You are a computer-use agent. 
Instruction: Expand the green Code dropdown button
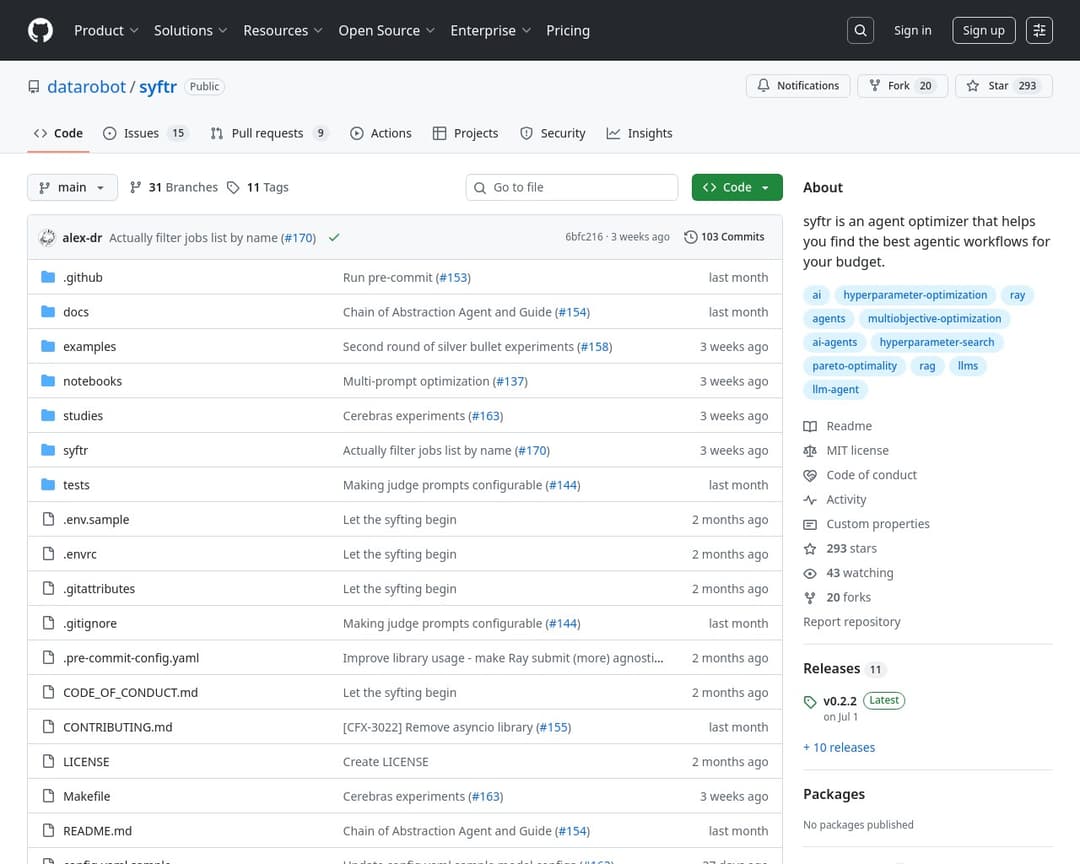[737, 187]
